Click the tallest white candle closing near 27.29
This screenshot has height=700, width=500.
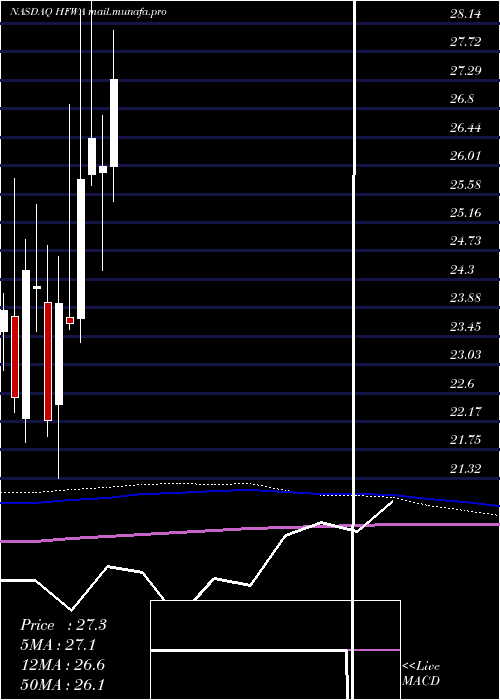pyautogui.click(x=114, y=123)
